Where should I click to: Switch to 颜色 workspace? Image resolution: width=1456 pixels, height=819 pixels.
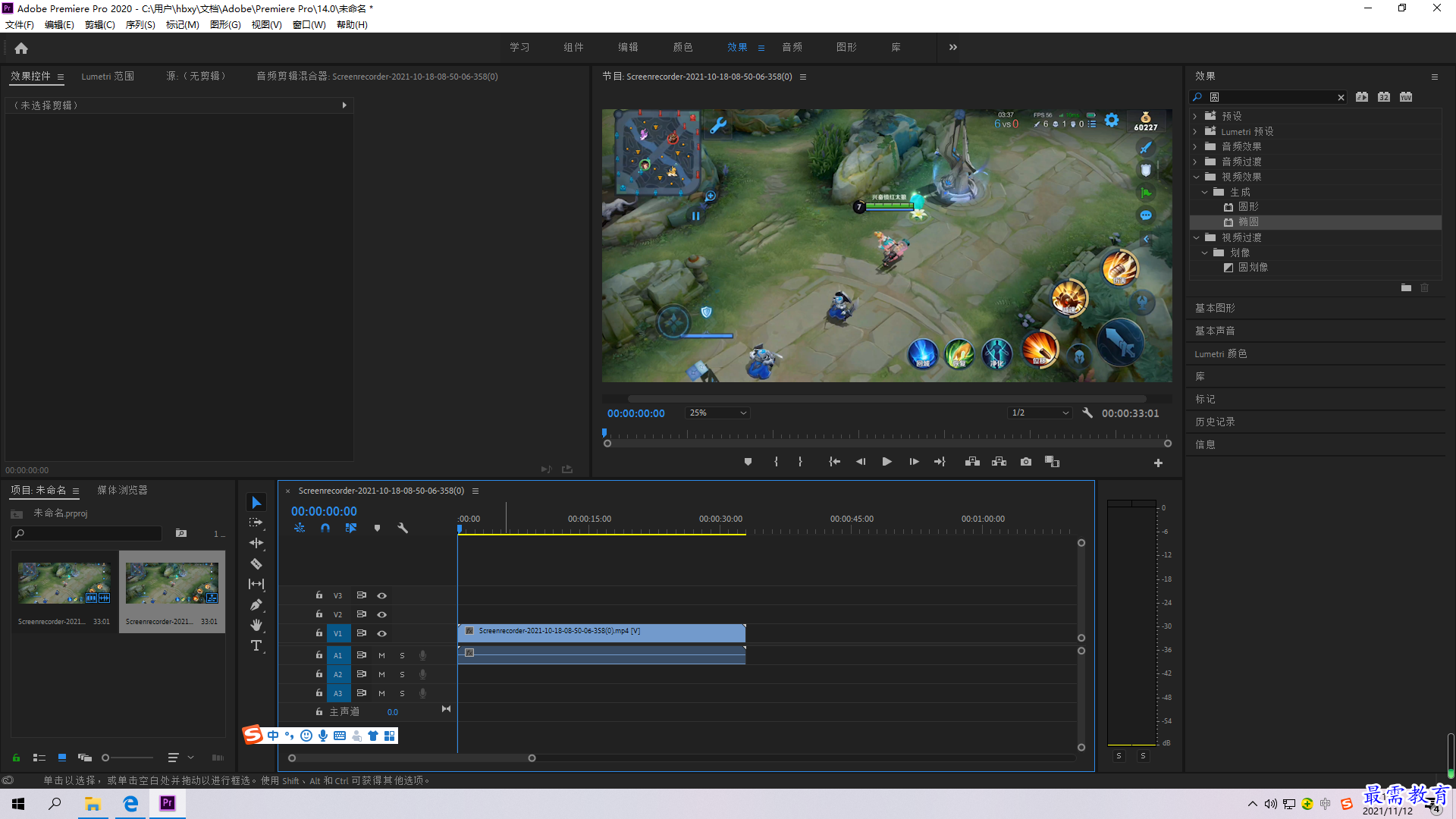pyautogui.click(x=682, y=47)
